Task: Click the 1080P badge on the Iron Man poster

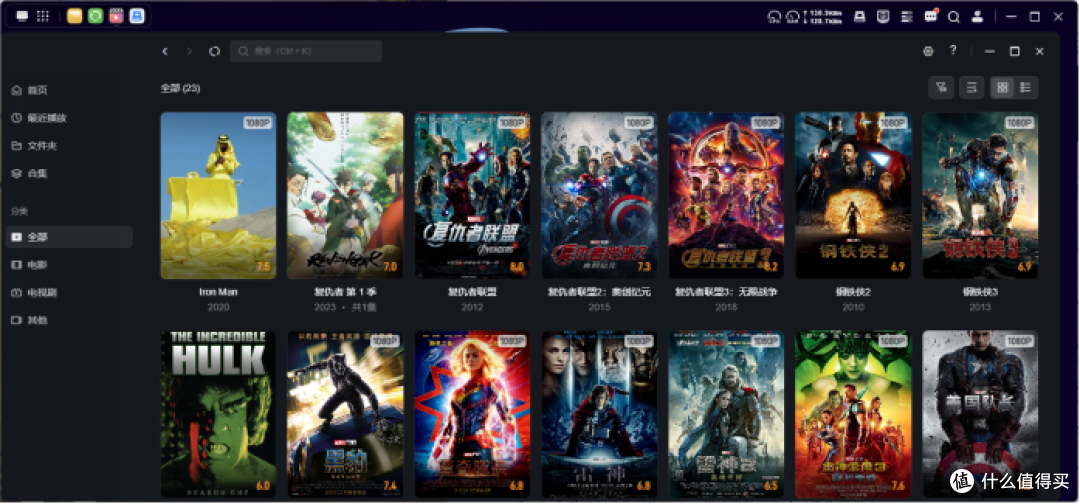Action: tap(258, 123)
